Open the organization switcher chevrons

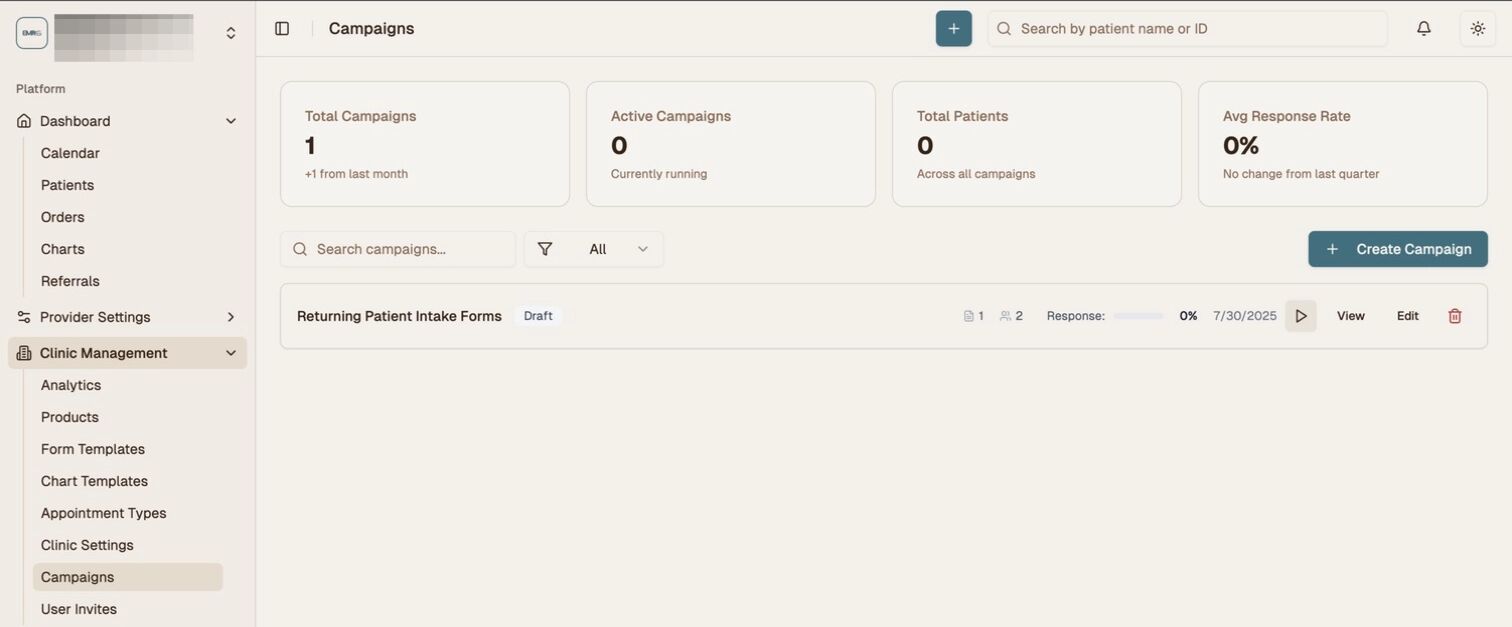point(231,33)
